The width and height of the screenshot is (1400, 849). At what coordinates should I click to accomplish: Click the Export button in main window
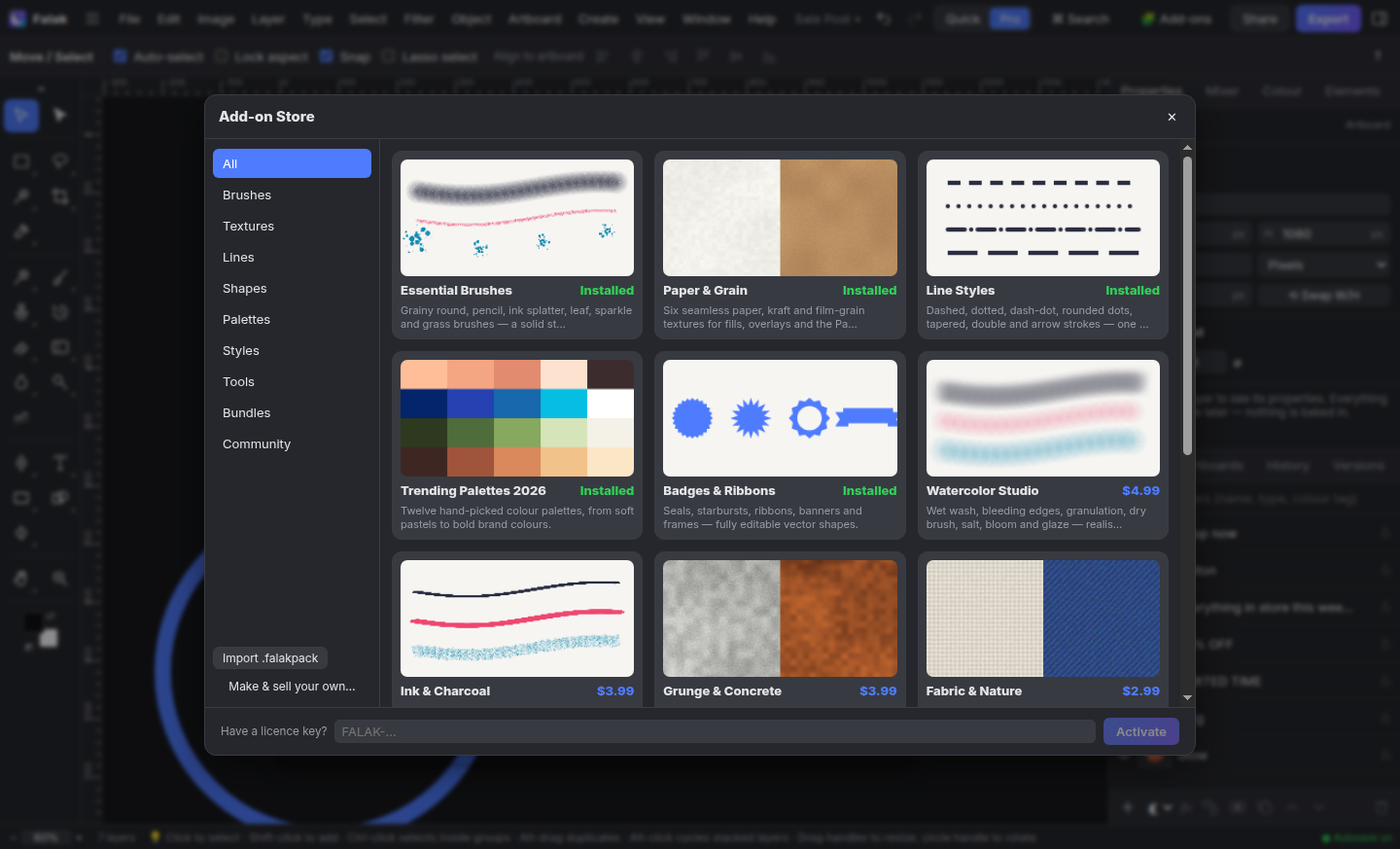pyautogui.click(x=1328, y=18)
